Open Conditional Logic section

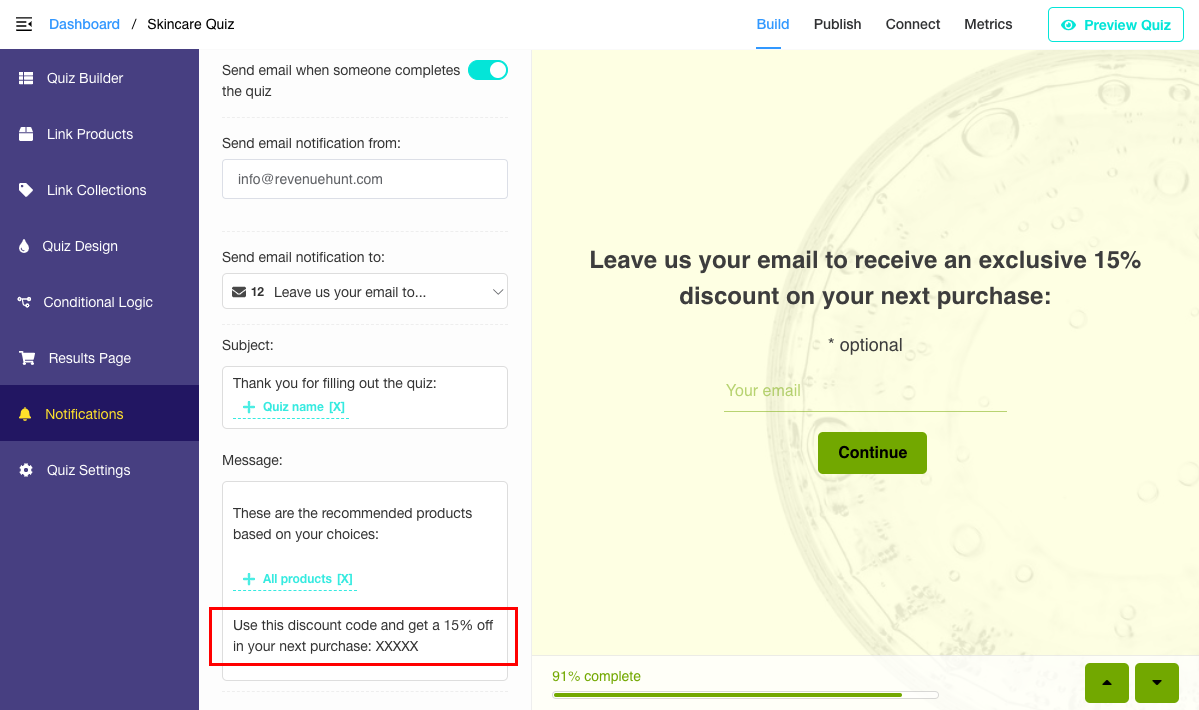click(x=99, y=302)
